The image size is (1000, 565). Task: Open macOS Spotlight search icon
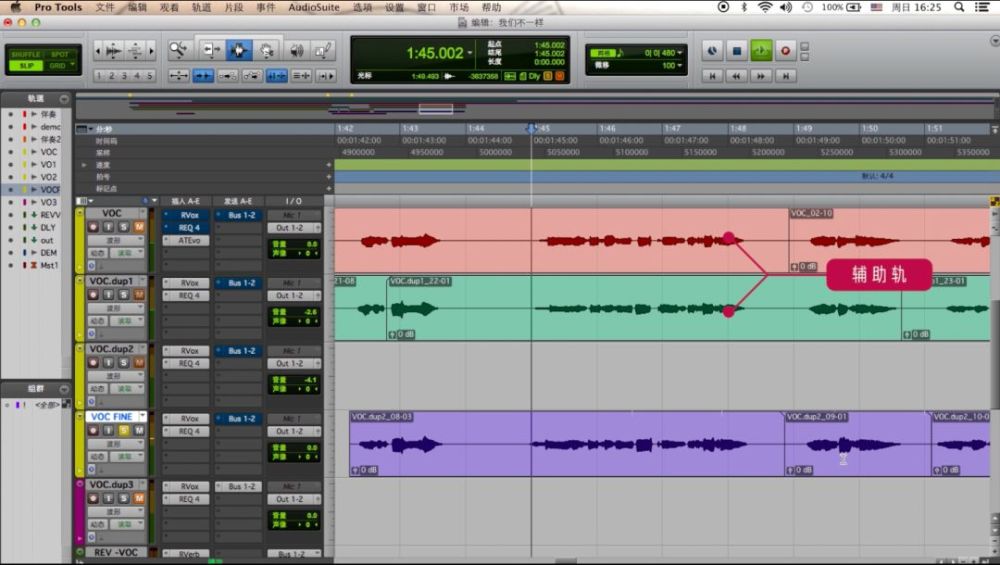coord(959,7)
